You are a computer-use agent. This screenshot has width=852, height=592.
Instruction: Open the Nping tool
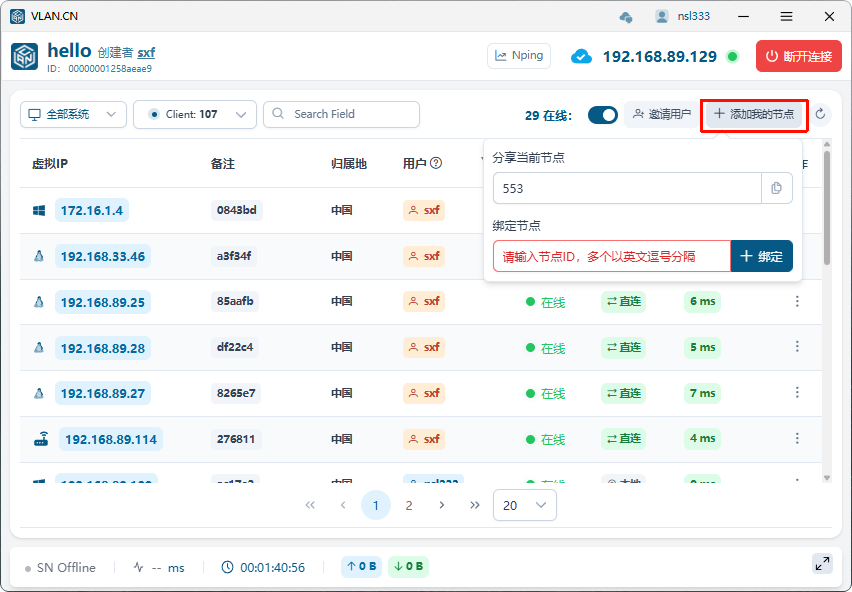pyautogui.click(x=519, y=55)
